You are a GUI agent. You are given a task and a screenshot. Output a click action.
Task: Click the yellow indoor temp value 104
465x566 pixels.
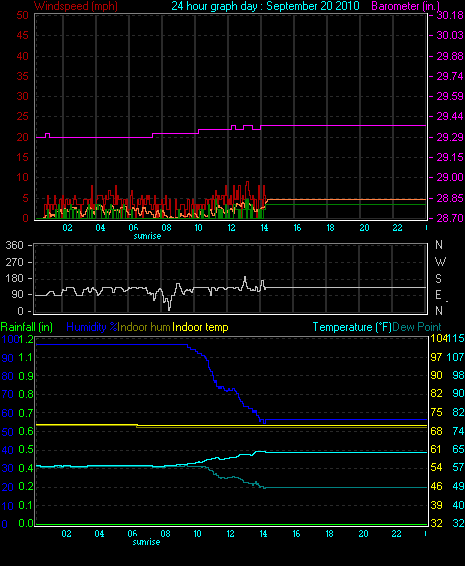click(x=439, y=339)
